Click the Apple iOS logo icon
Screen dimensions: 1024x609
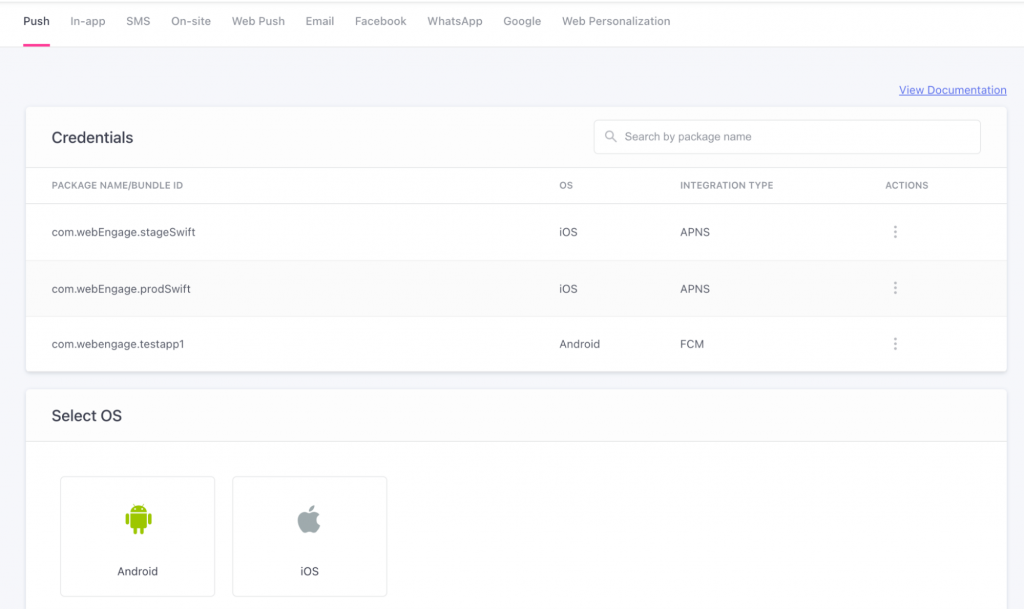pyautogui.click(x=309, y=519)
